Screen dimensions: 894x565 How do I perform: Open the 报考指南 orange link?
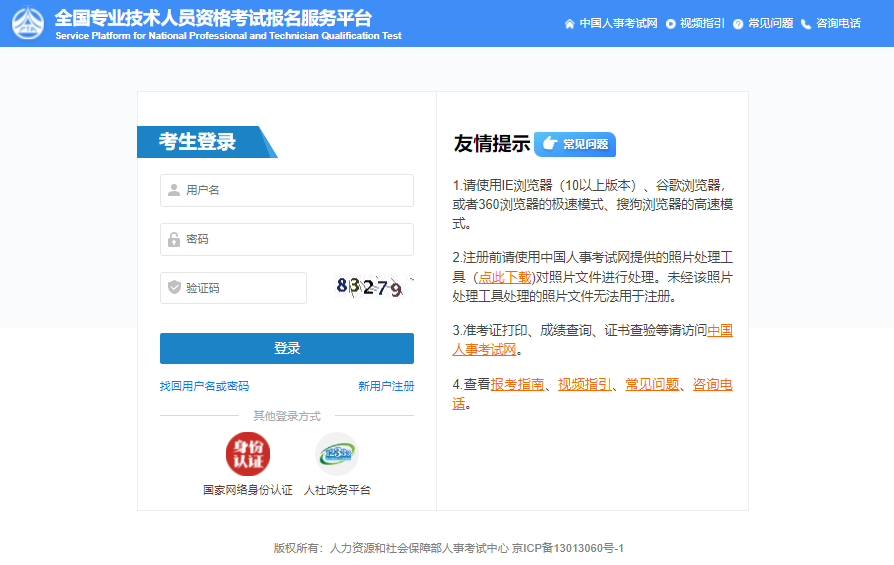coord(517,384)
